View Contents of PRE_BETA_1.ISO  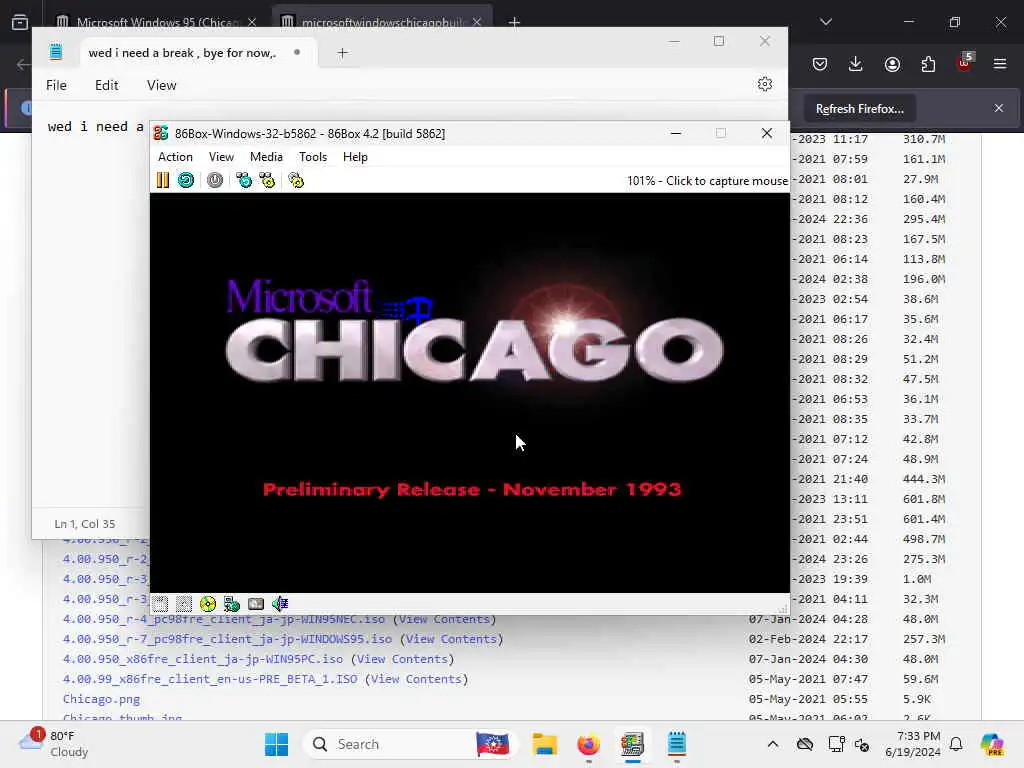coord(416,679)
